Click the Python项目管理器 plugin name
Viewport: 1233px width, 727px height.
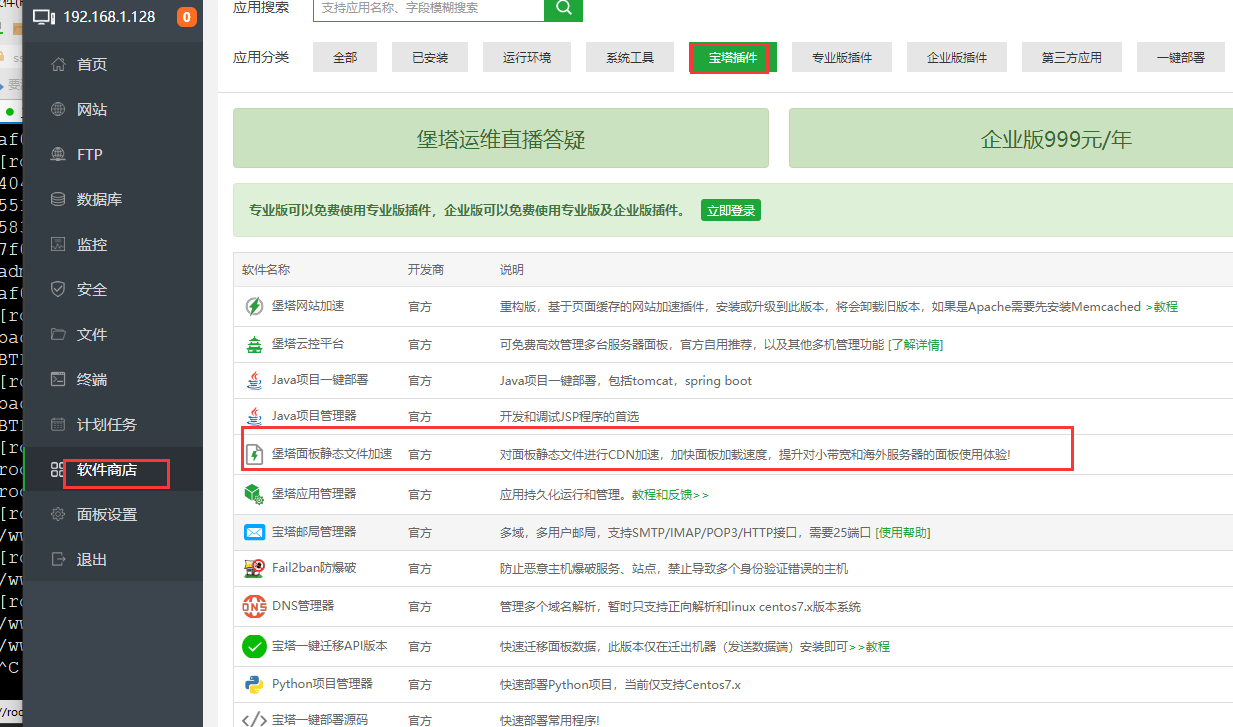point(322,684)
